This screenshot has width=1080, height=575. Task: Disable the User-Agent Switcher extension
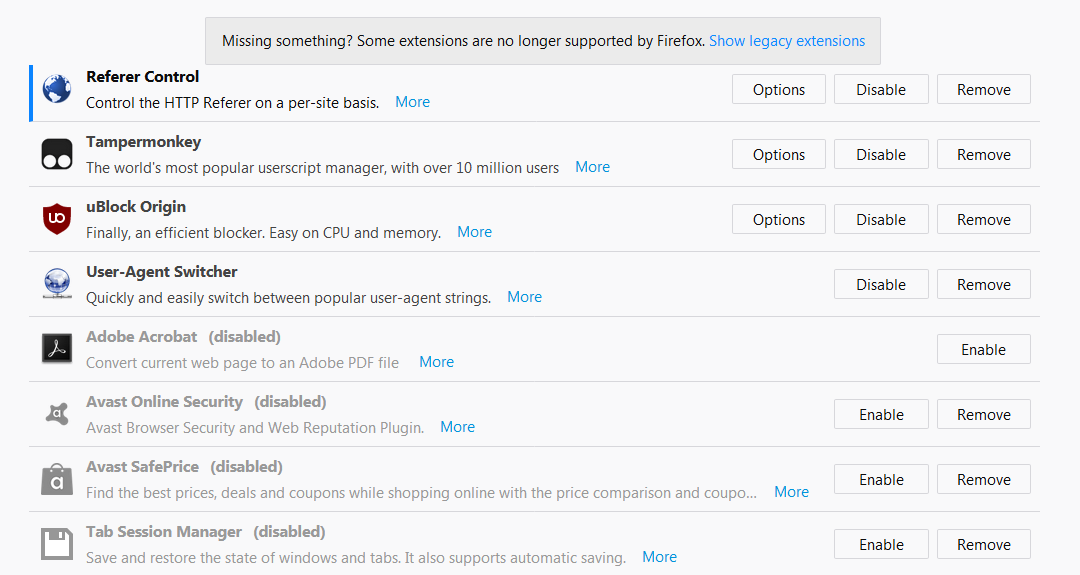coord(881,284)
